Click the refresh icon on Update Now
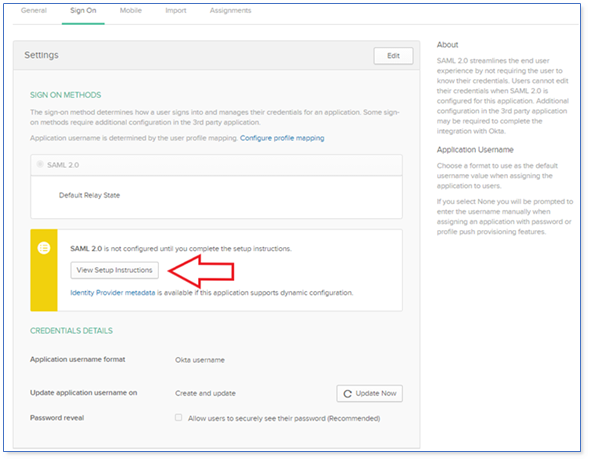 pos(347,394)
